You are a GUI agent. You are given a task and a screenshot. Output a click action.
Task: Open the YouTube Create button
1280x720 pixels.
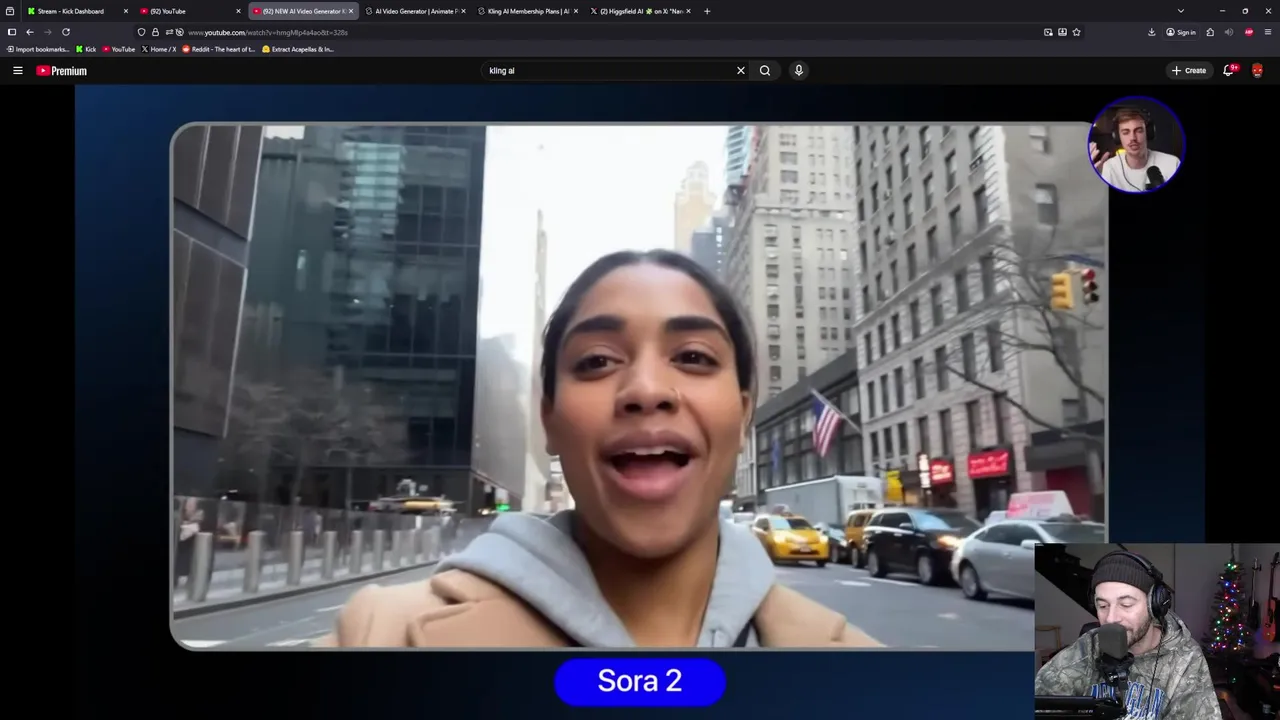[x=1189, y=70]
